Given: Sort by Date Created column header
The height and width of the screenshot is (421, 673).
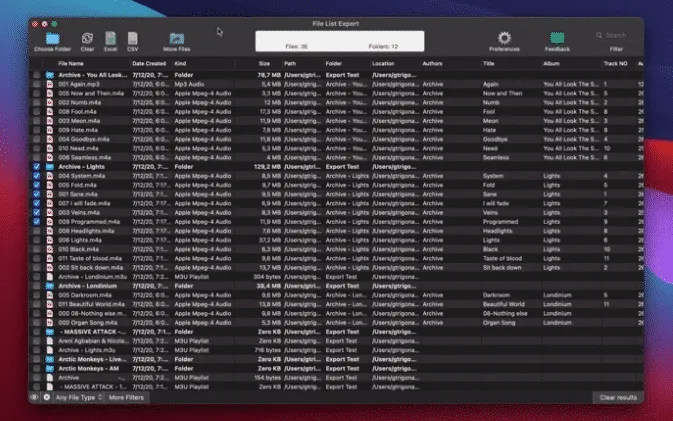Looking at the screenshot, I should tap(149, 64).
